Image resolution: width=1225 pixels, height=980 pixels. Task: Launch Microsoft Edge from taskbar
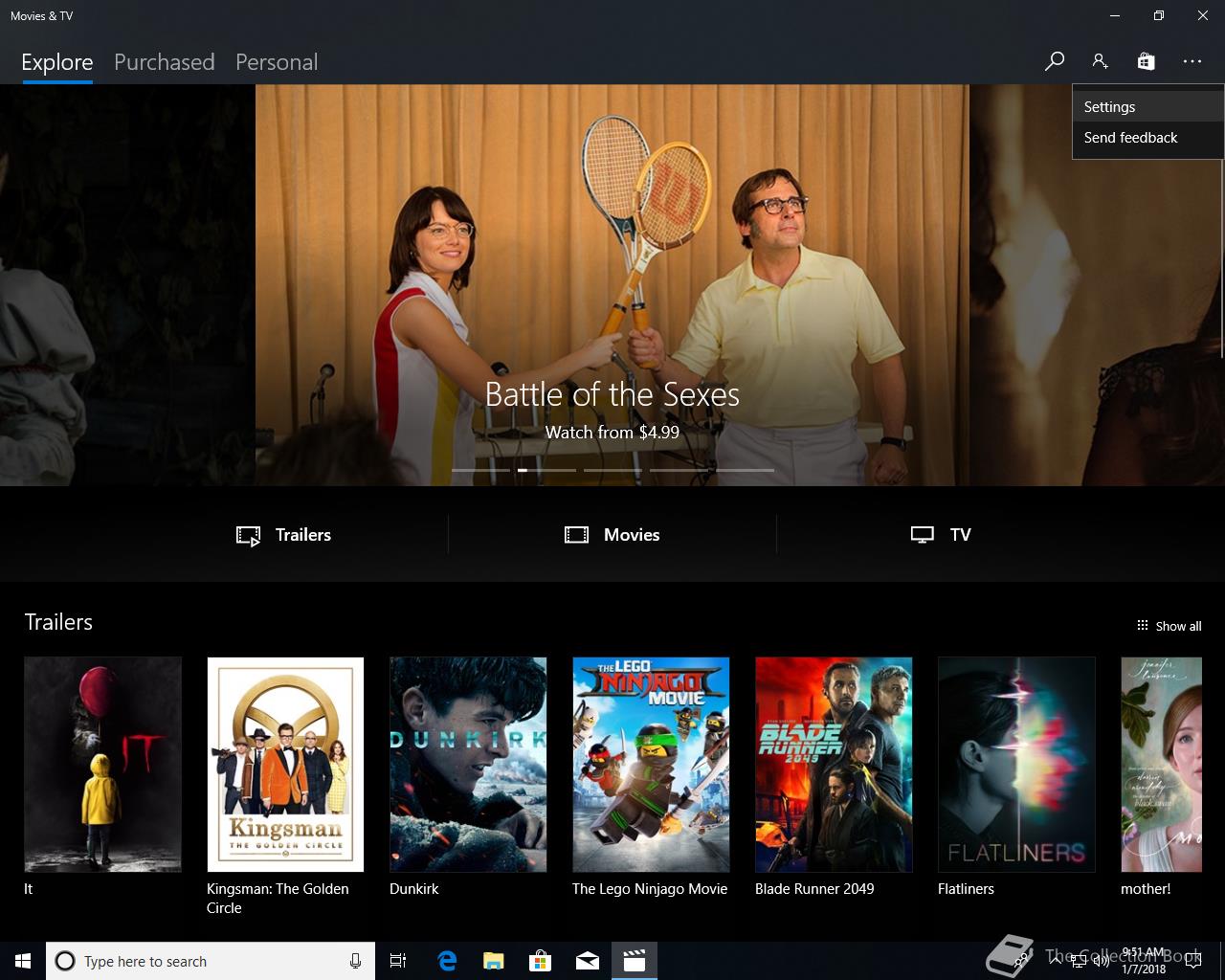[447, 961]
